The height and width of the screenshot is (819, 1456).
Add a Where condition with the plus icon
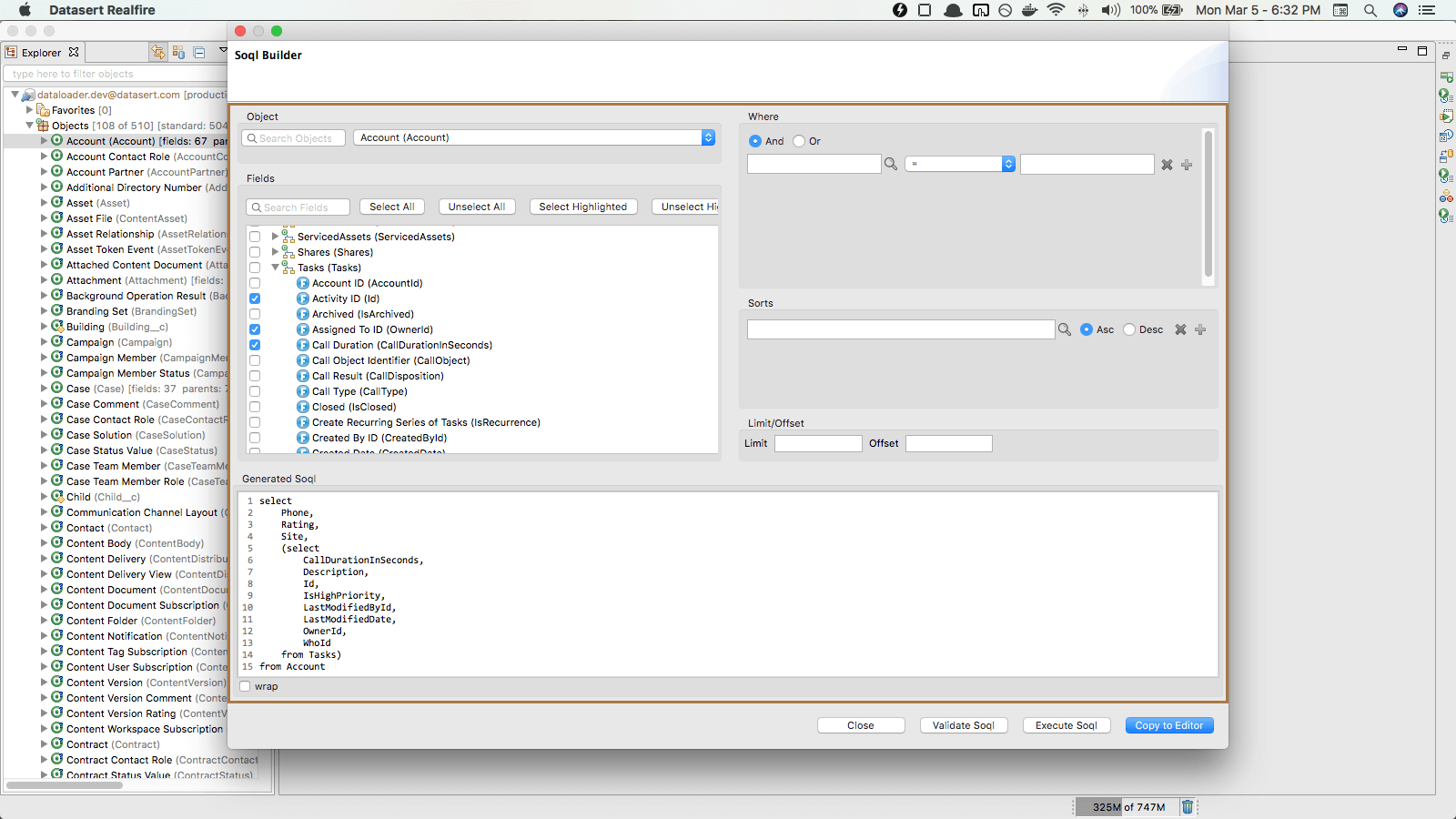(x=1187, y=165)
